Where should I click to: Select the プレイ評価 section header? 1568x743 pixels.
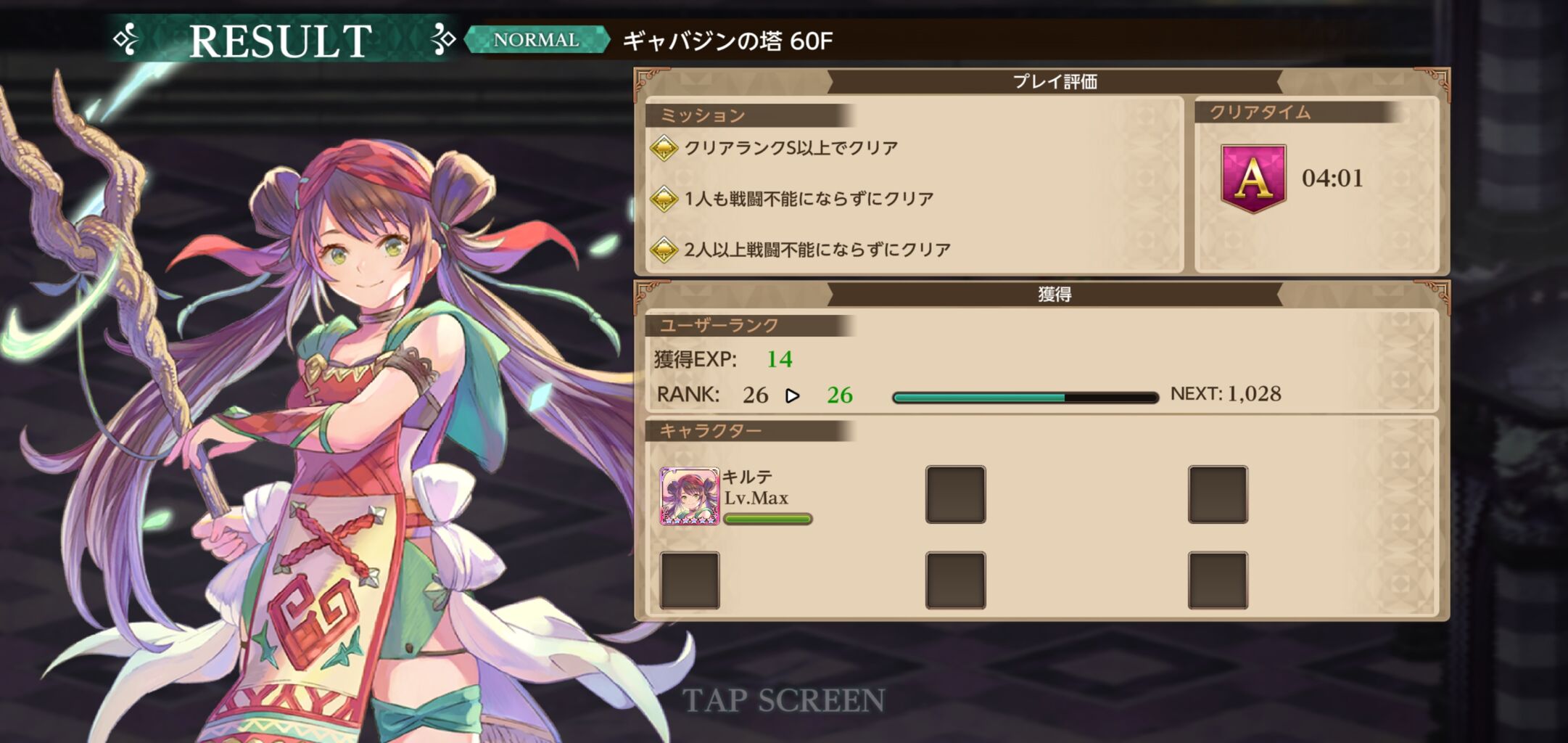tap(1055, 81)
